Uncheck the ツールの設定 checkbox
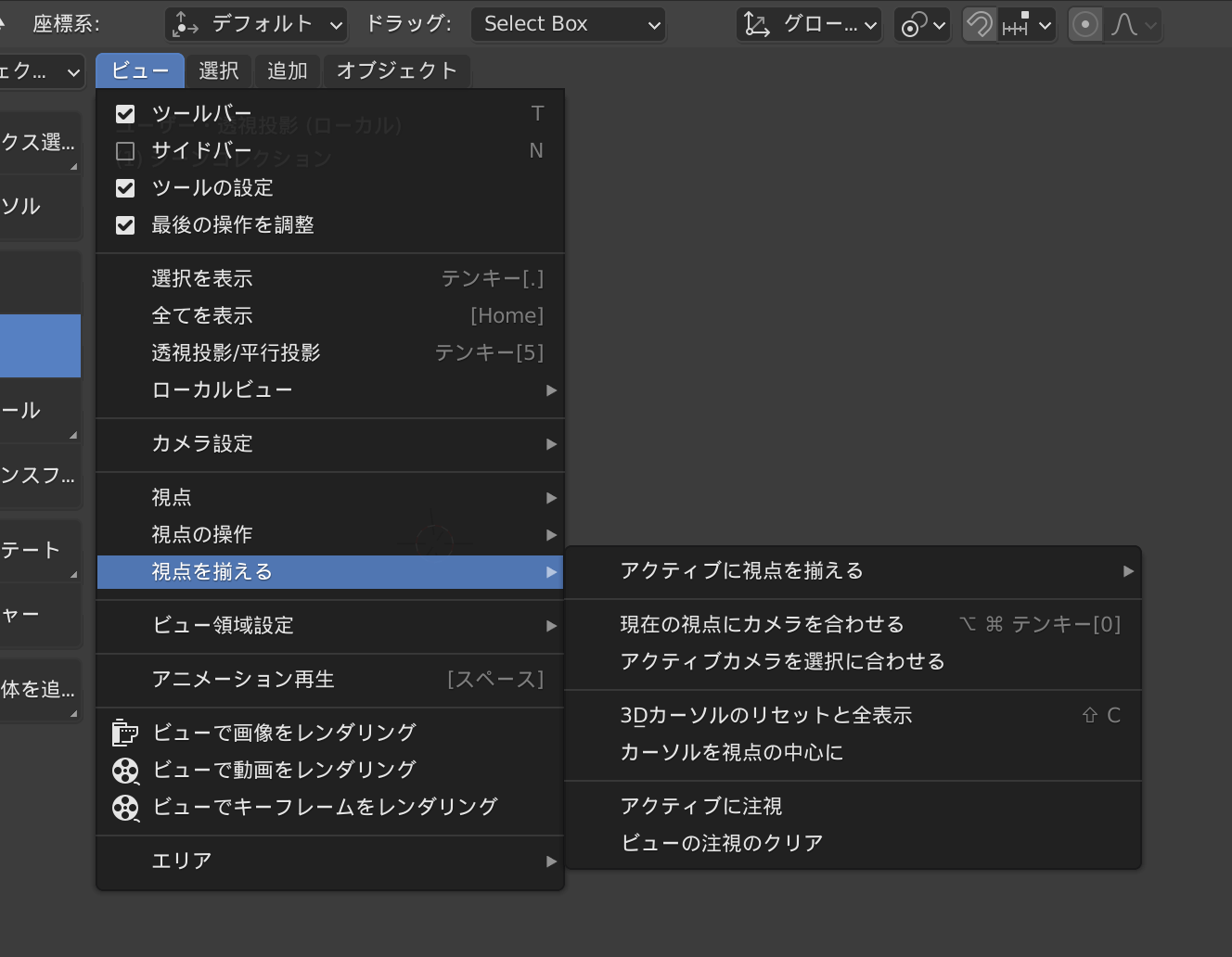1232x957 pixels. click(x=125, y=188)
